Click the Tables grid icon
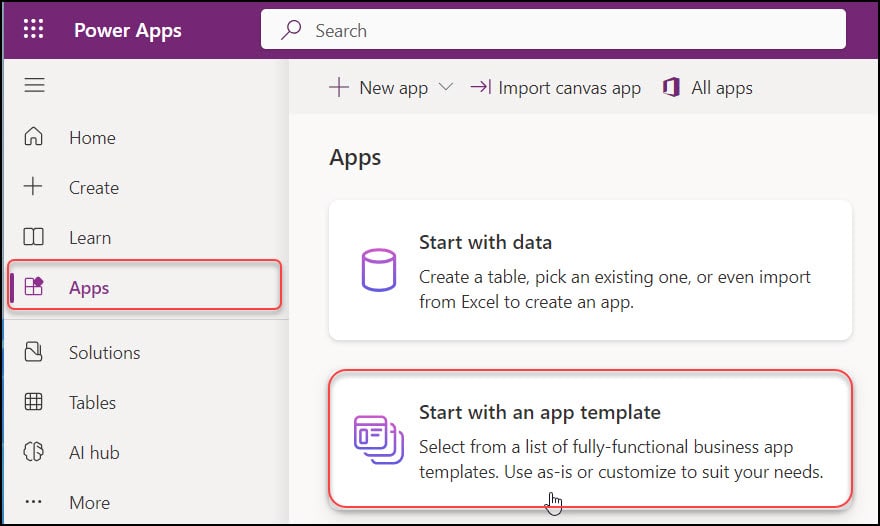Screen dimensions: 880x526 pos(34,402)
